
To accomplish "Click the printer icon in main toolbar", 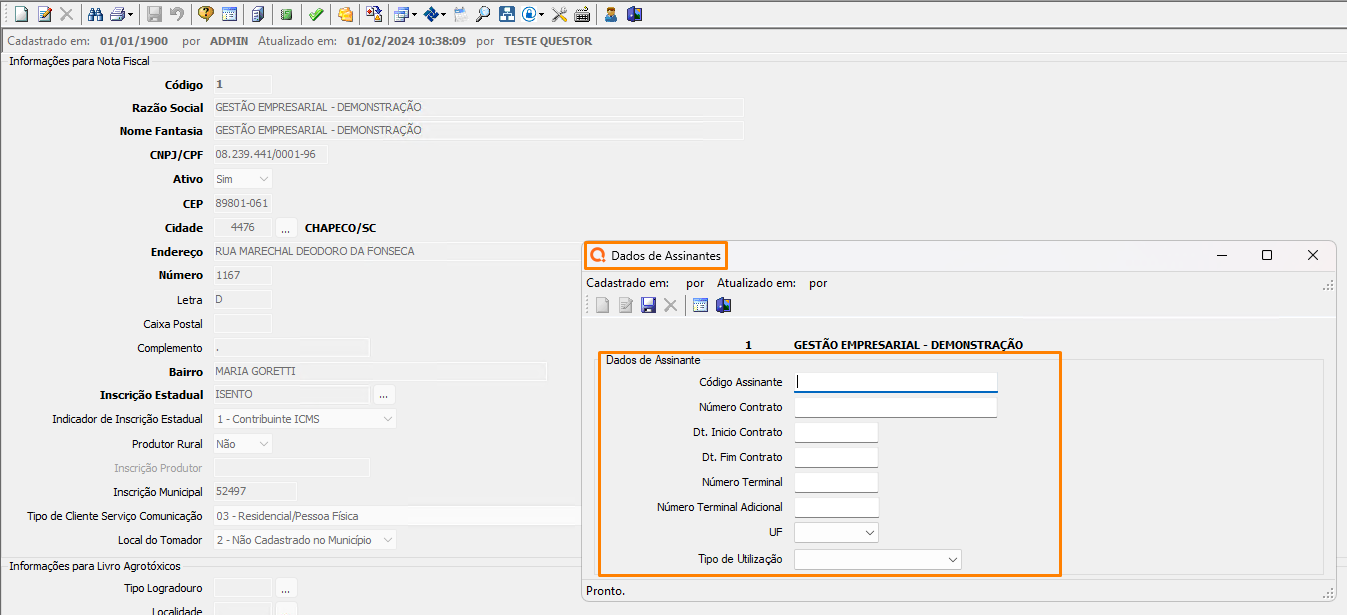I will [x=118, y=14].
